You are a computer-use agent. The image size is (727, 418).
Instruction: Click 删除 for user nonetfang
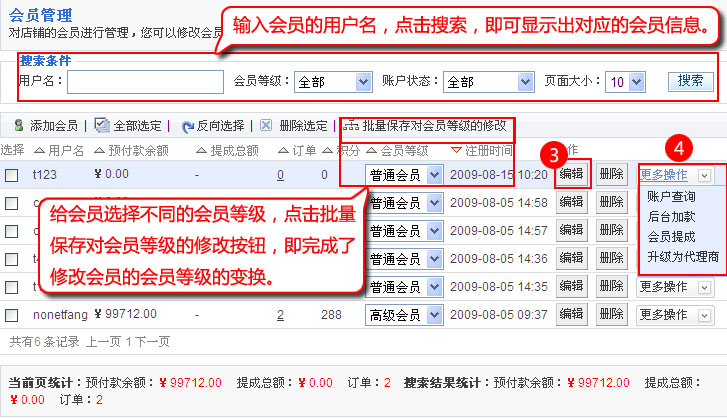612,315
